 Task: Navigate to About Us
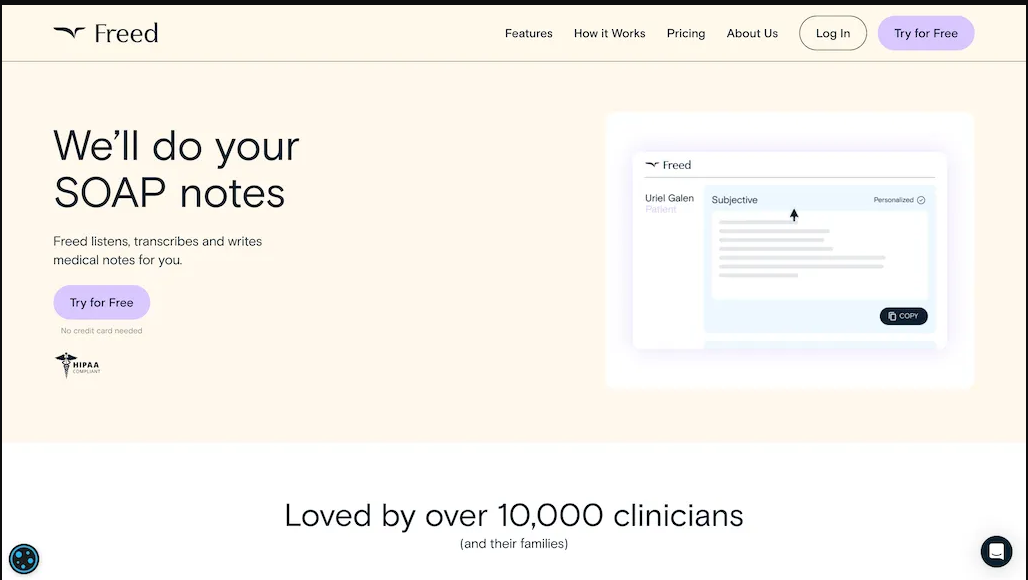pyautogui.click(x=752, y=33)
